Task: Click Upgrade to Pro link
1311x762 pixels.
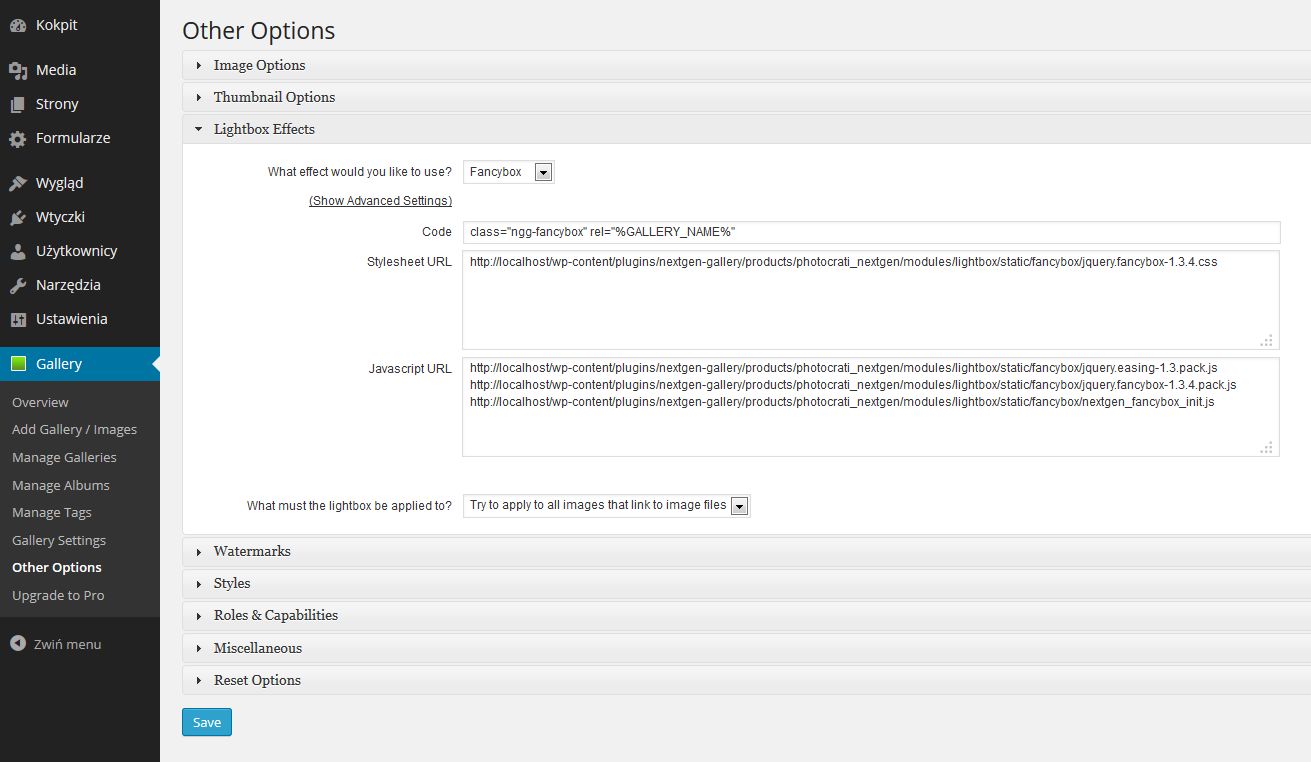Action: click(58, 595)
